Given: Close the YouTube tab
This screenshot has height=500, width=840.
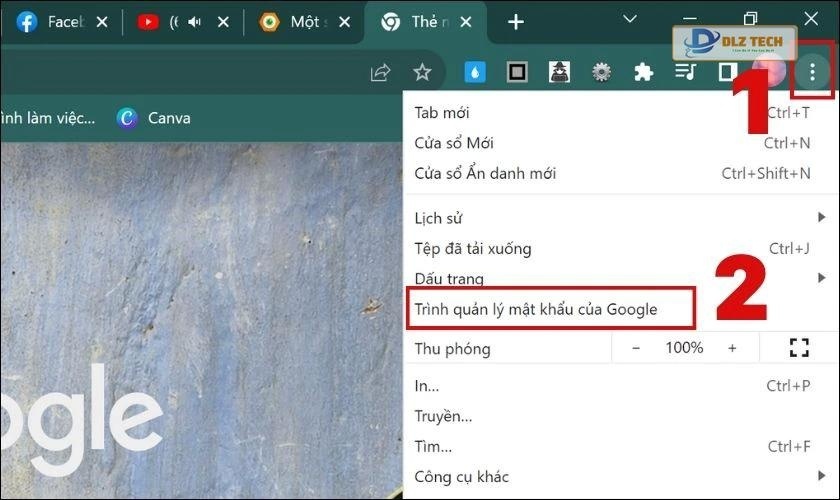Looking at the screenshot, I should pos(223,22).
